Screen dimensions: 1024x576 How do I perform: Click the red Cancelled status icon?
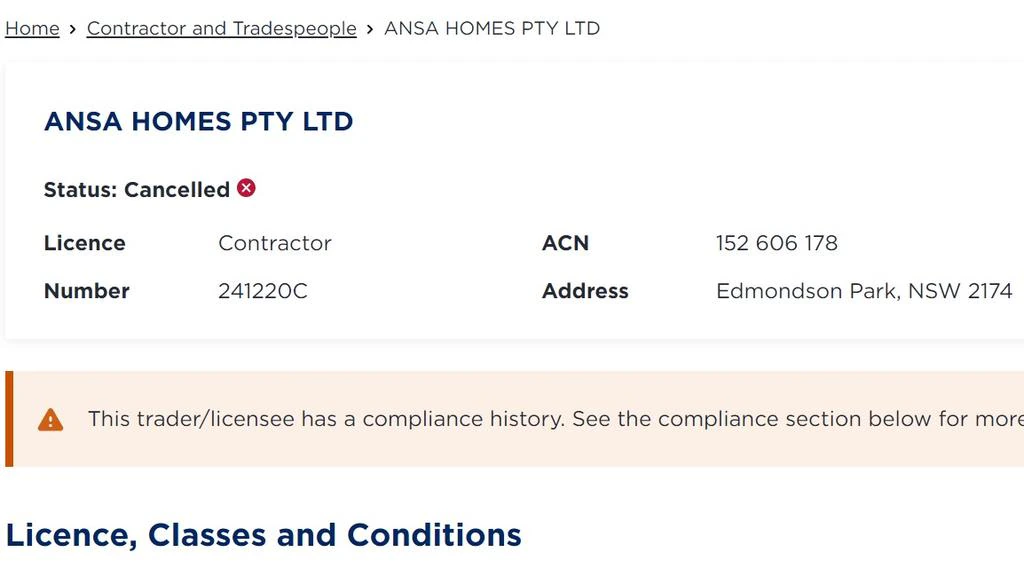tap(246, 188)
